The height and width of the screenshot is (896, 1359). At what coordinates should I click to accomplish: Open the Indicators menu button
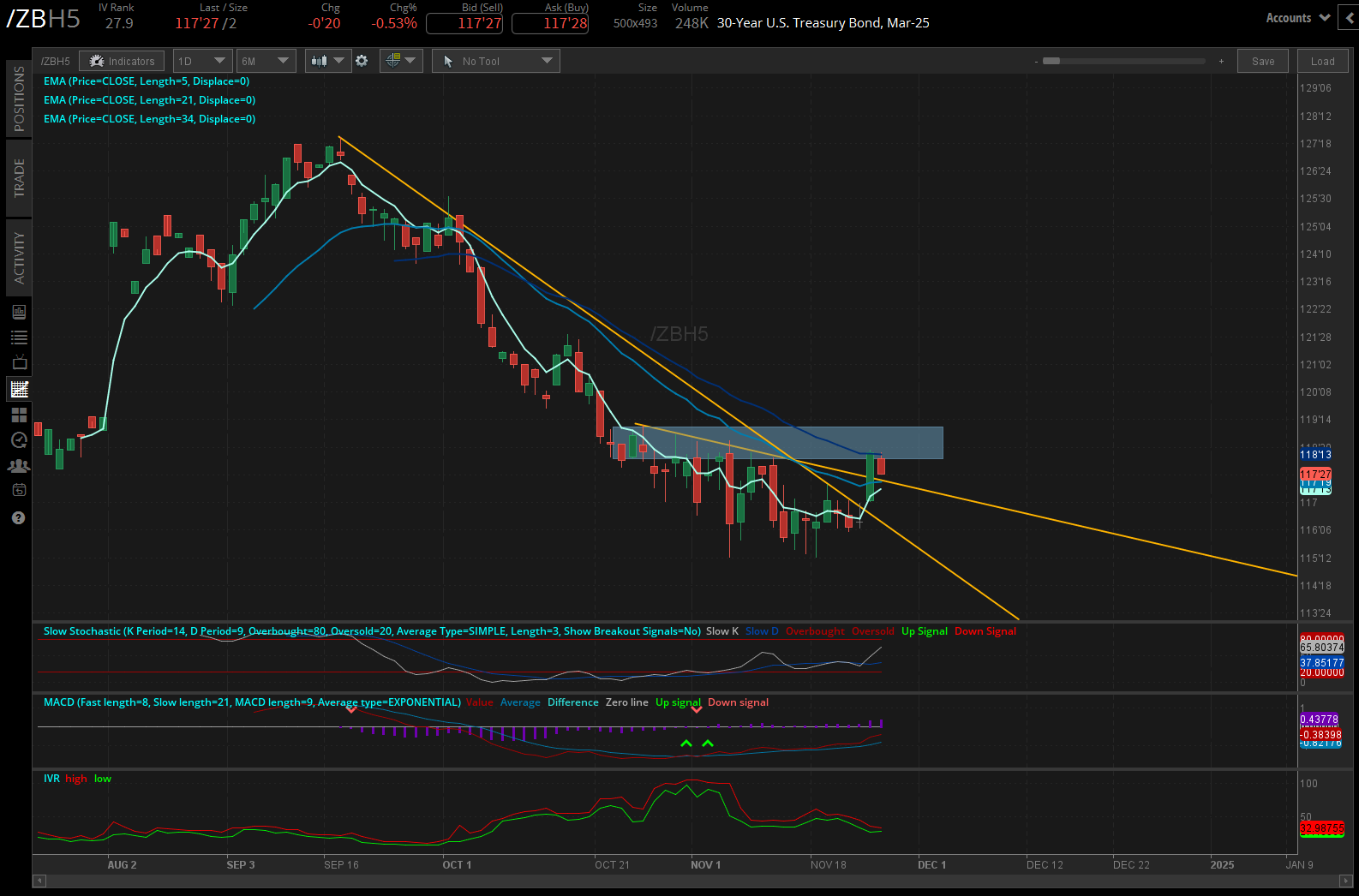(122, 61)
